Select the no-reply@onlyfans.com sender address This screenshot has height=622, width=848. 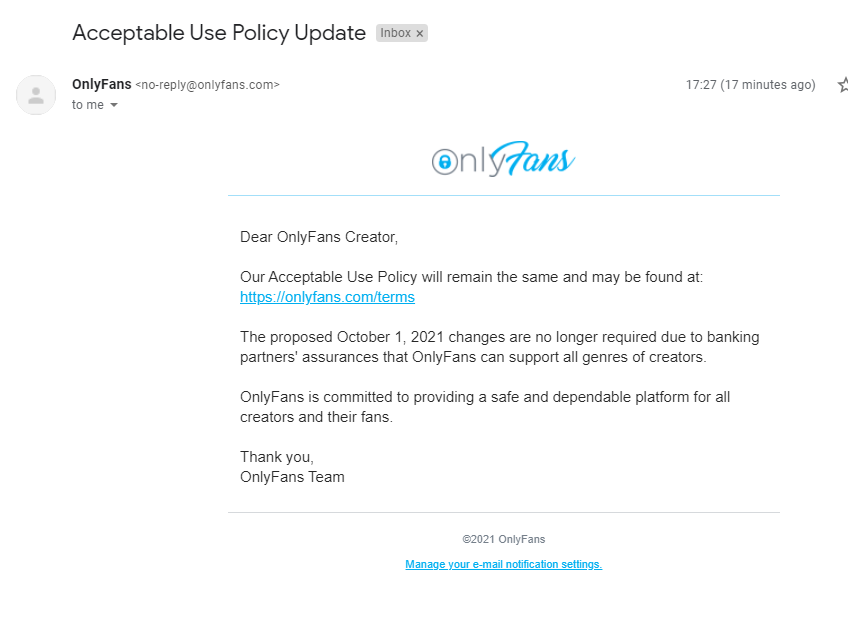coord(207,85)
